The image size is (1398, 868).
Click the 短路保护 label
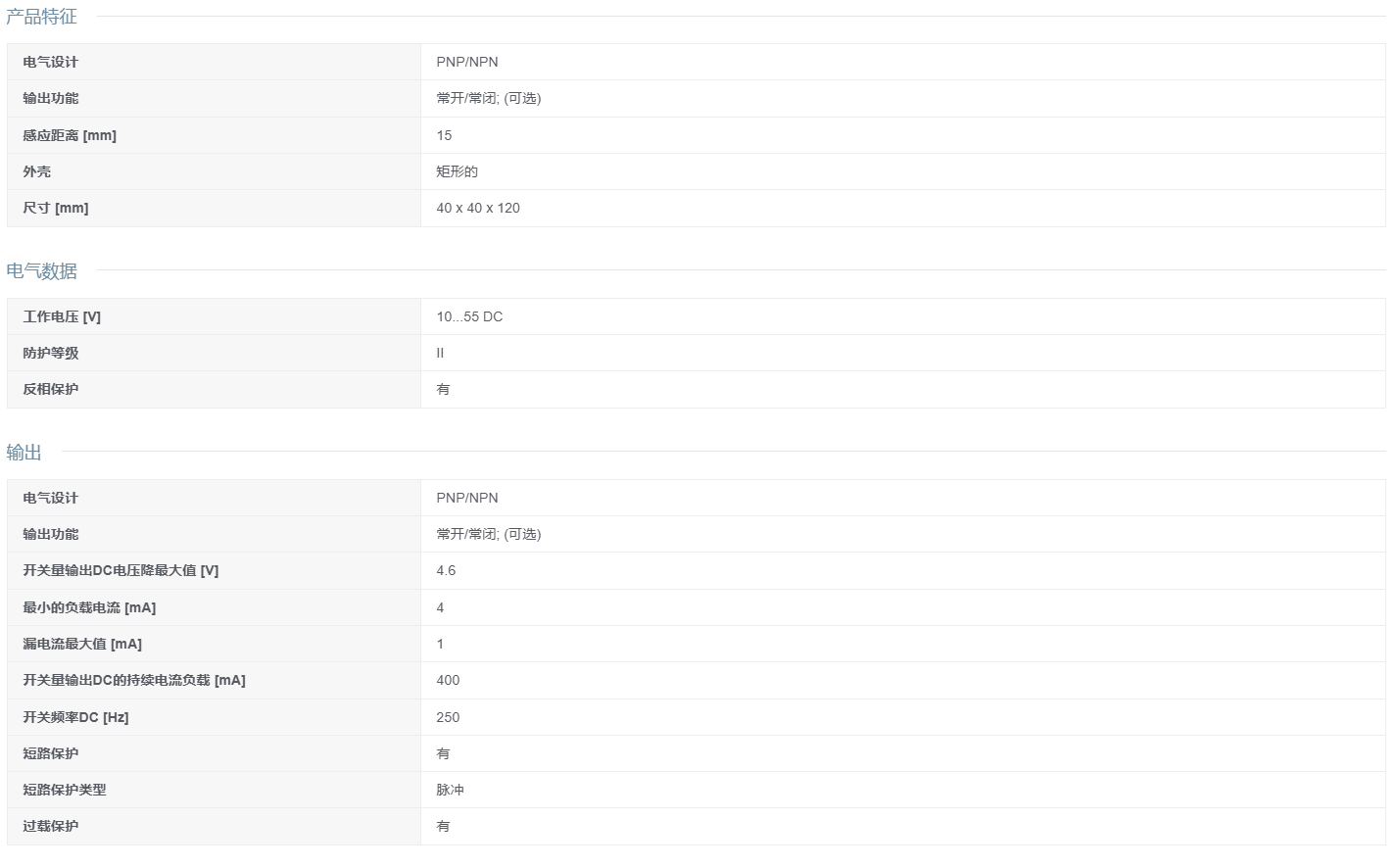tap(51, 753)
